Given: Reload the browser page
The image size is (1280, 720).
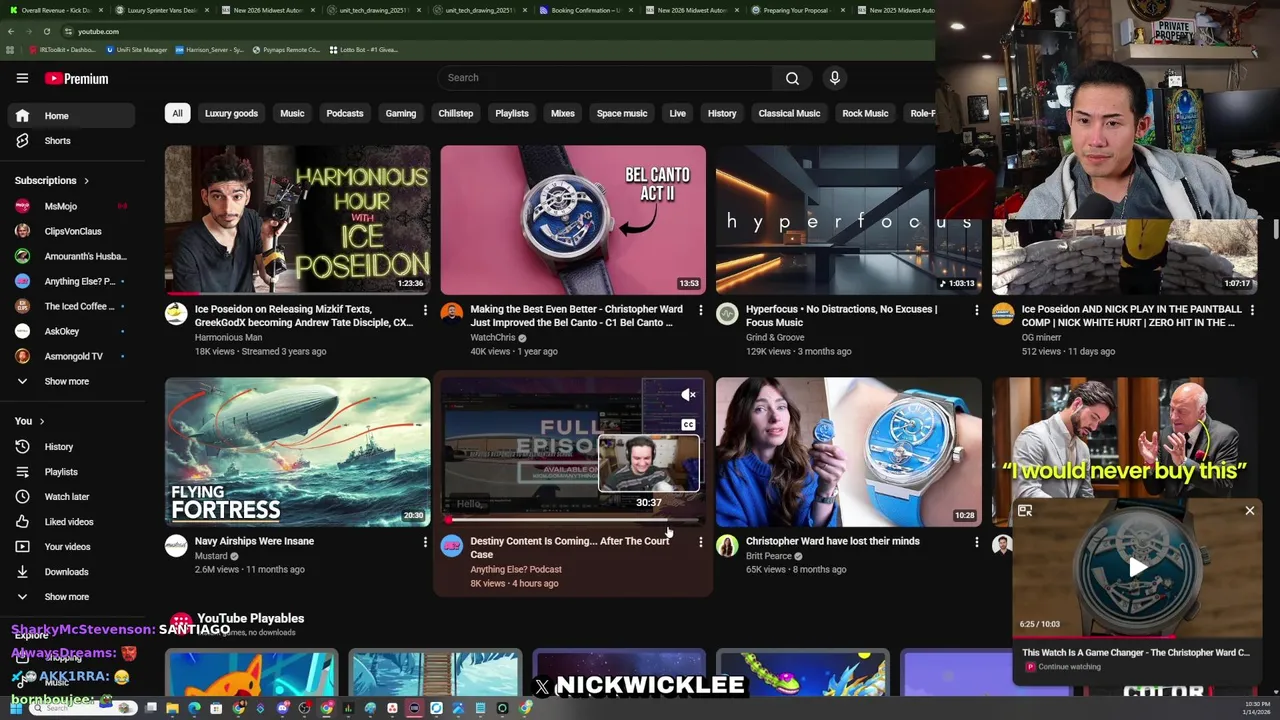Looking at the screenshot, I should (46, 31).
